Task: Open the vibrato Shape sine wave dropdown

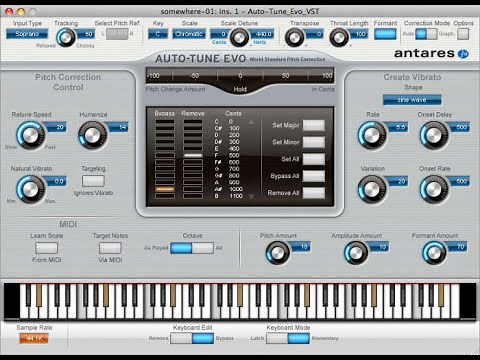Action: coord(412,100)
